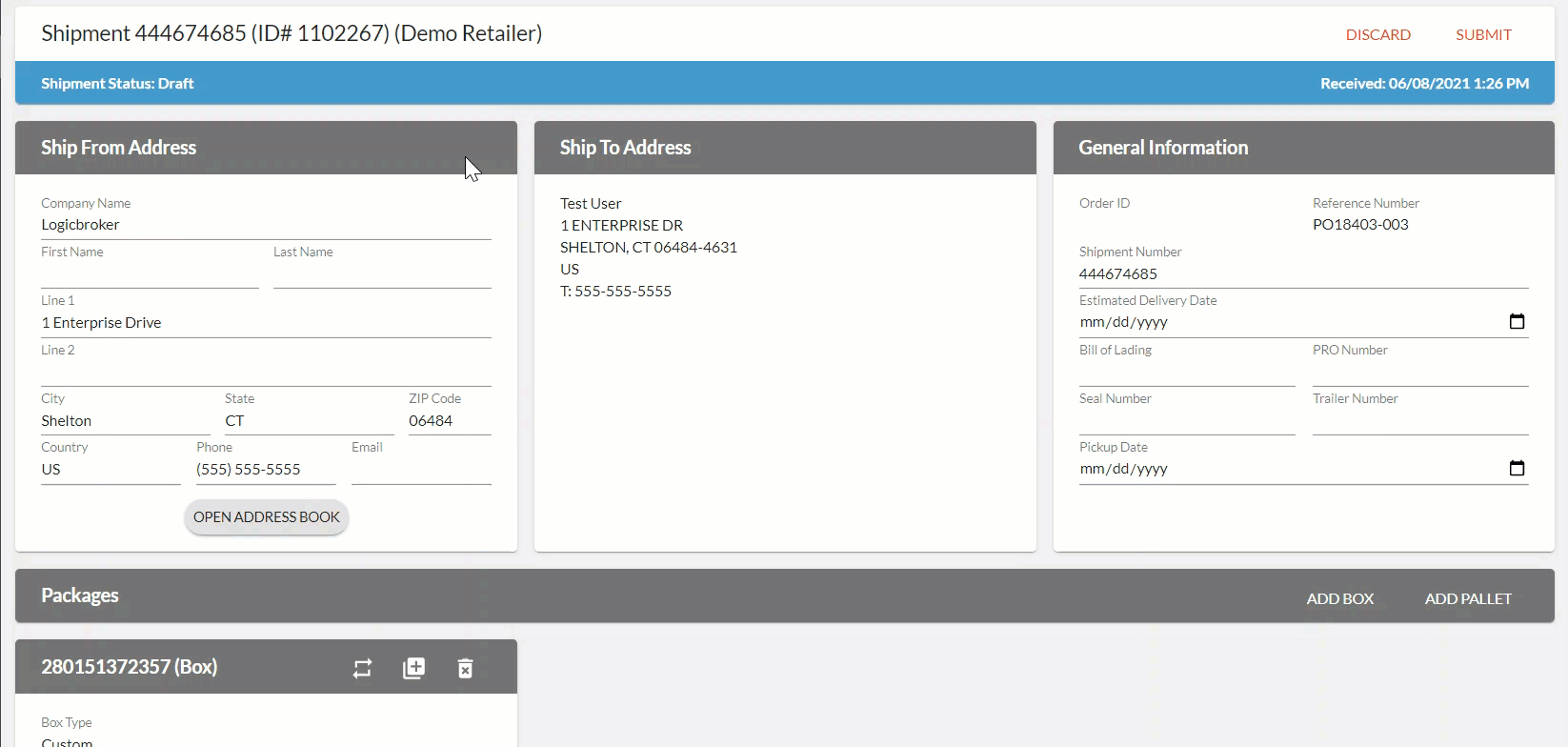Edit the Line 1 address field

[266, 323]
